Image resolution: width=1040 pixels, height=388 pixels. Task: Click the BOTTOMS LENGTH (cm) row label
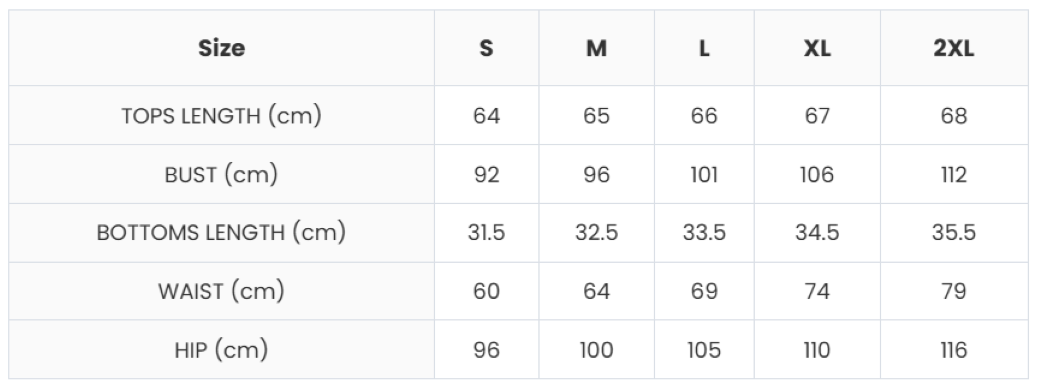tap(222, 233)
